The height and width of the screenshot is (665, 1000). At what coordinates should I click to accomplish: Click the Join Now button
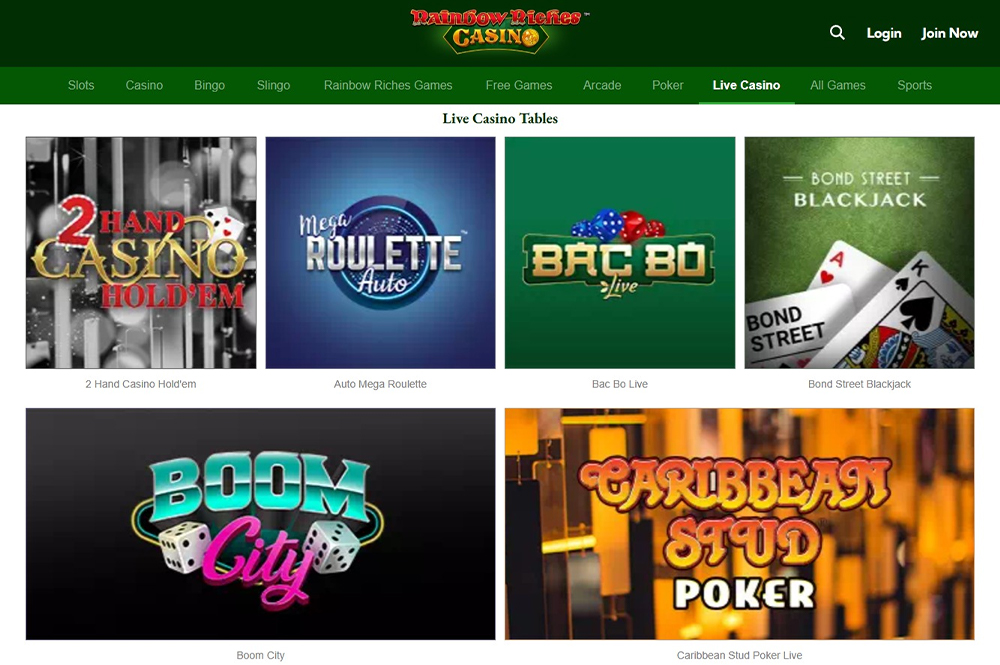click(x=949, y=33)
